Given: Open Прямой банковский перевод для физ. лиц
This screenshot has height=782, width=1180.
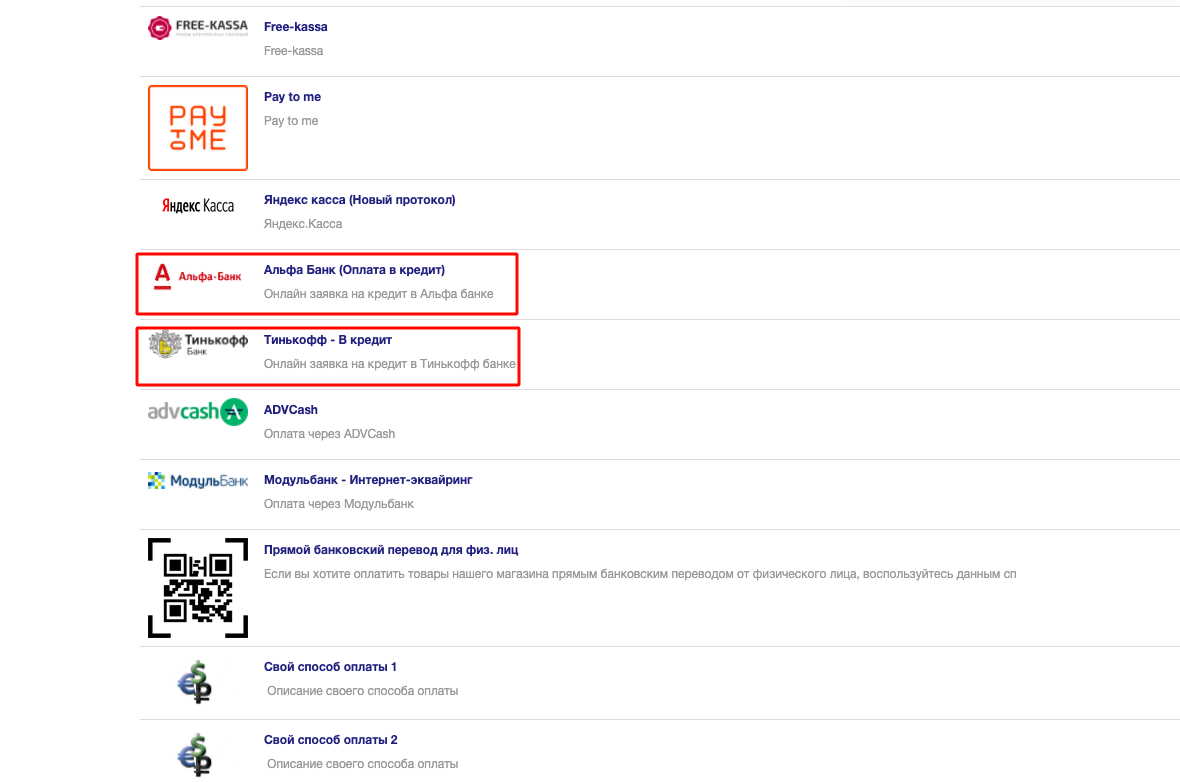Looking at the screenshot, I should tap(391, 550).
